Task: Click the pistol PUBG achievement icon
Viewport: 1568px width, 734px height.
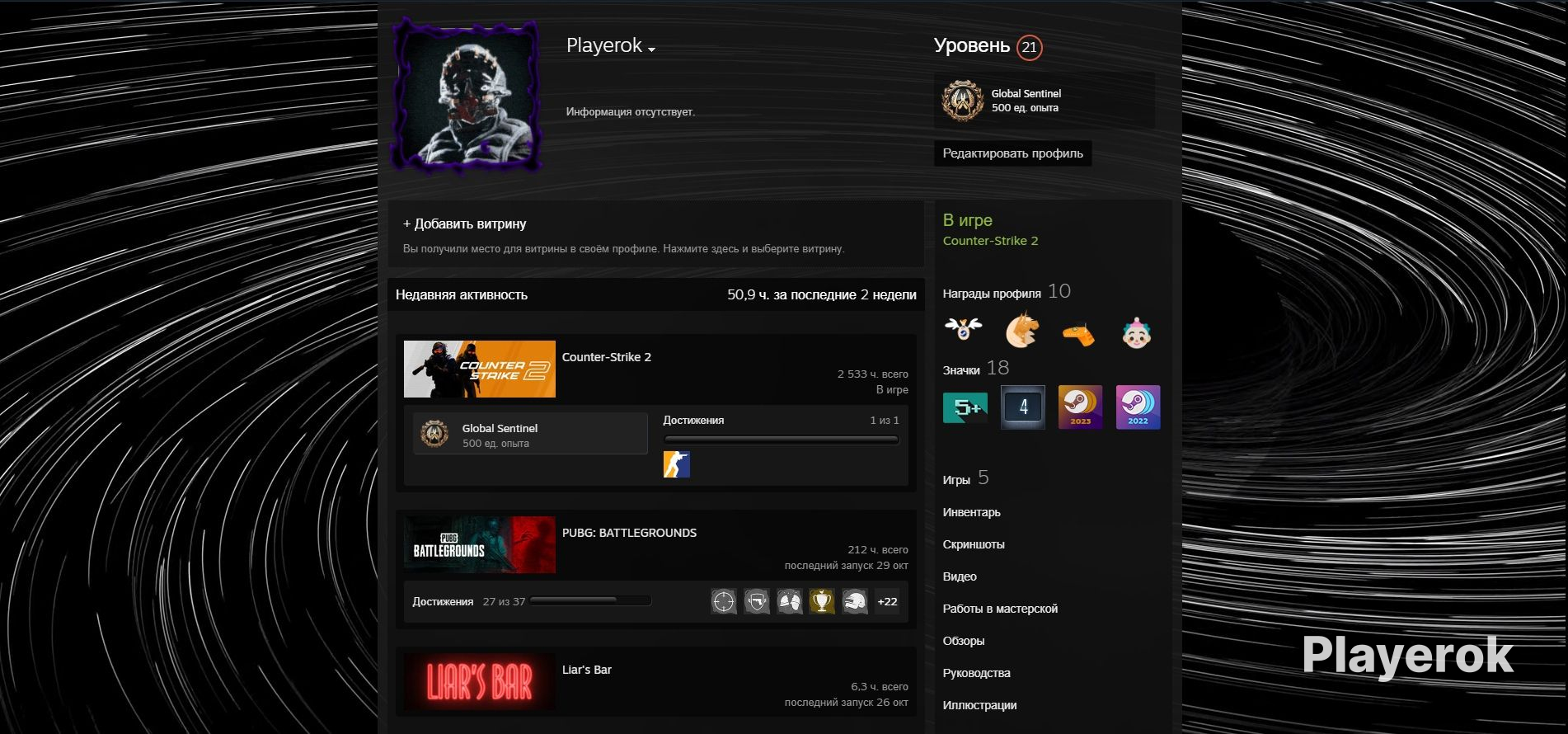Action: pyautogui.click(x=757, y=601)
